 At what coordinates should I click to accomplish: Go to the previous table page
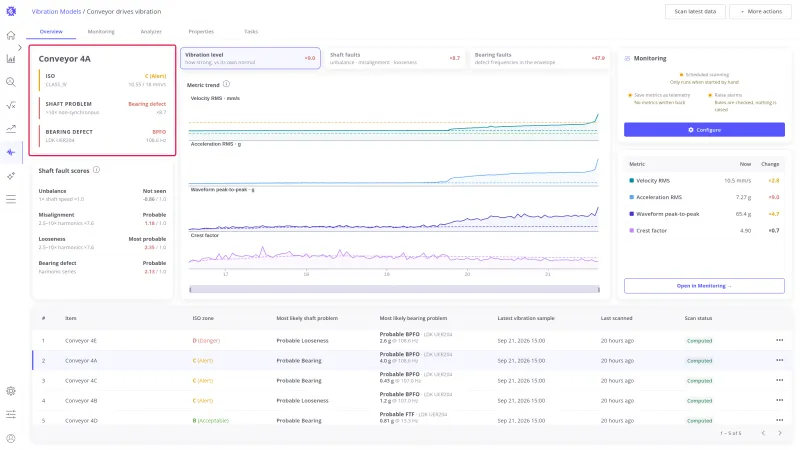pos(763,433)
